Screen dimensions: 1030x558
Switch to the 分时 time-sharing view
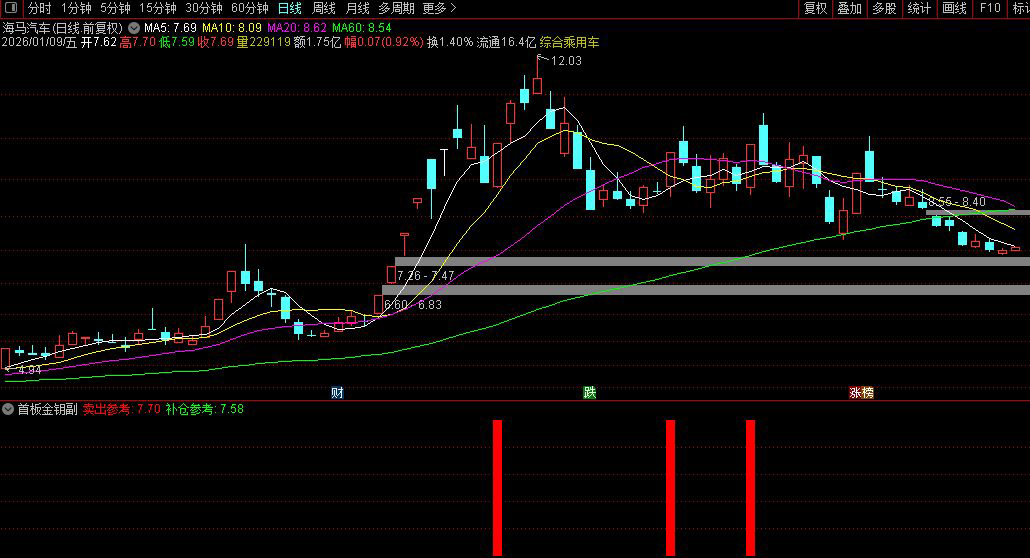[39, 9]
